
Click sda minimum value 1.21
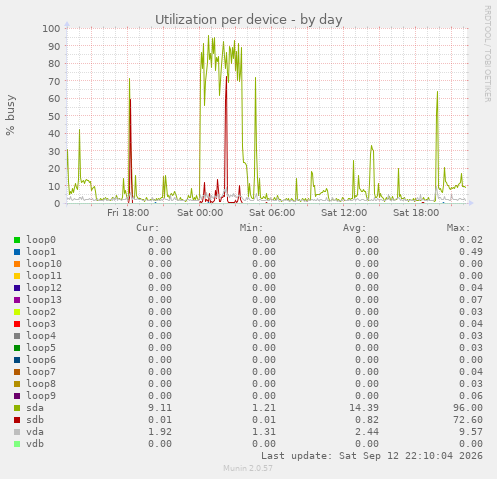click(x=264, y=408)
